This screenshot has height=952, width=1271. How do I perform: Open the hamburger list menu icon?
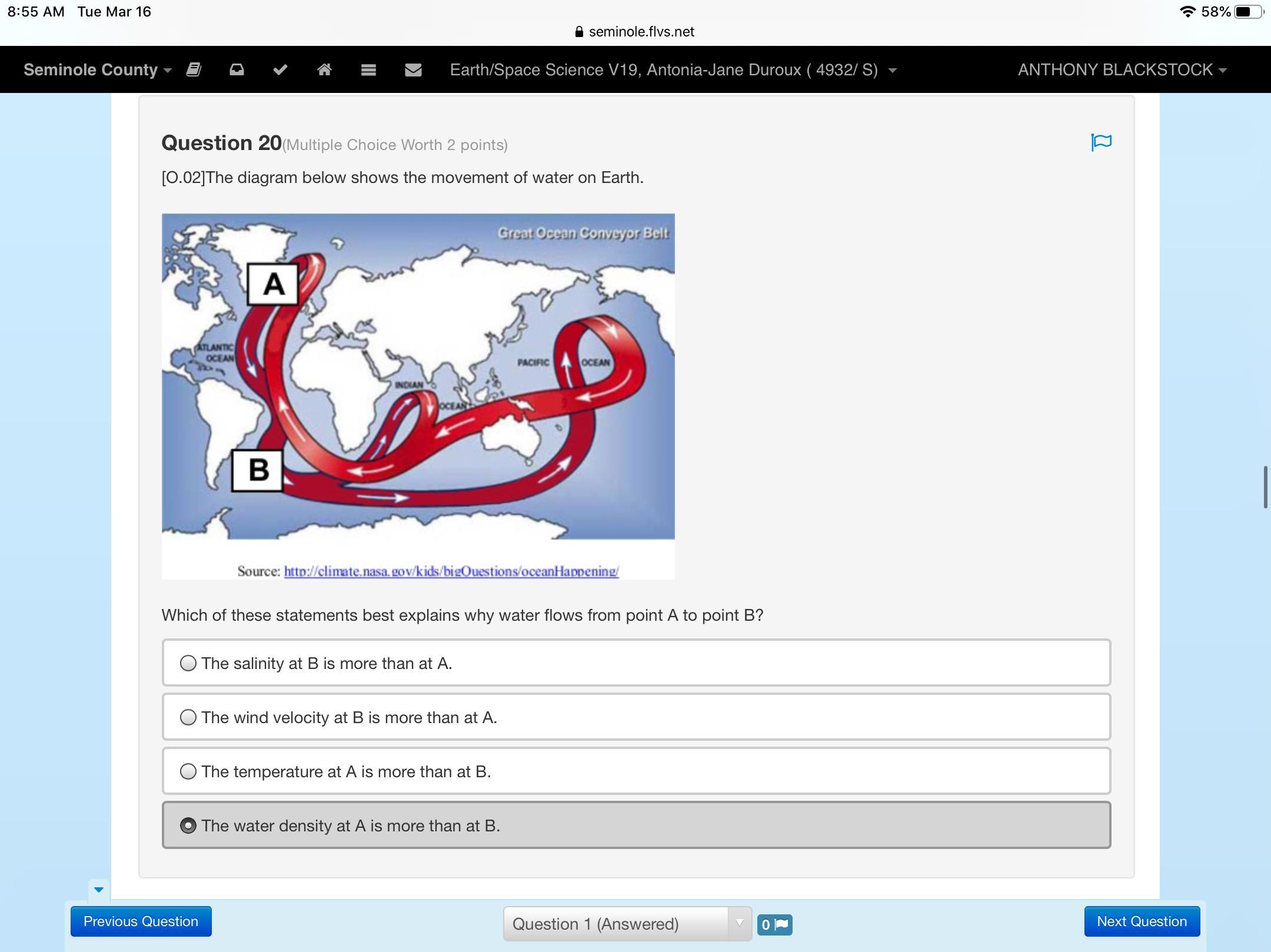[368, 69]
